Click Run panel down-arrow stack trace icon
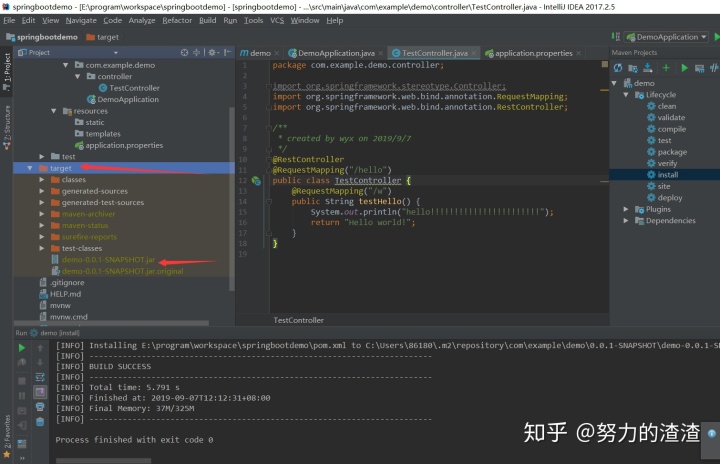720x464 pixels. coord(40,362)
